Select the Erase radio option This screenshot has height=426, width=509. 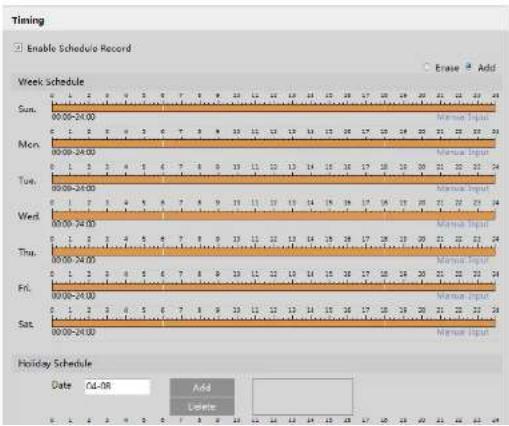tap(427, 67)
